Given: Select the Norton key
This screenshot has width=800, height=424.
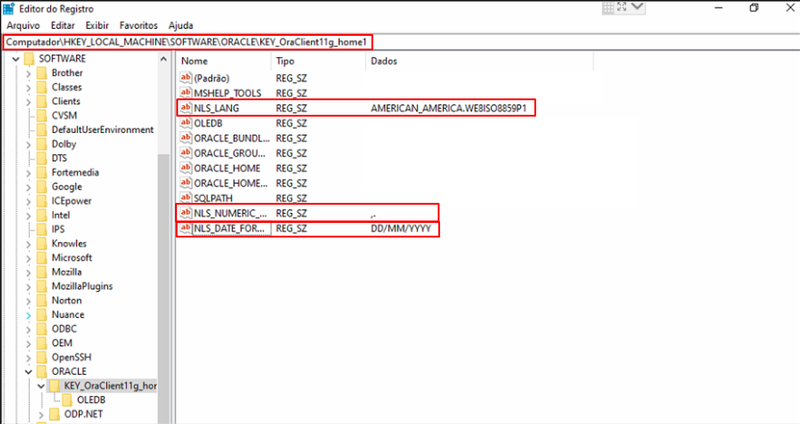Looking at the screenshot, I should (x=66, y=301).
